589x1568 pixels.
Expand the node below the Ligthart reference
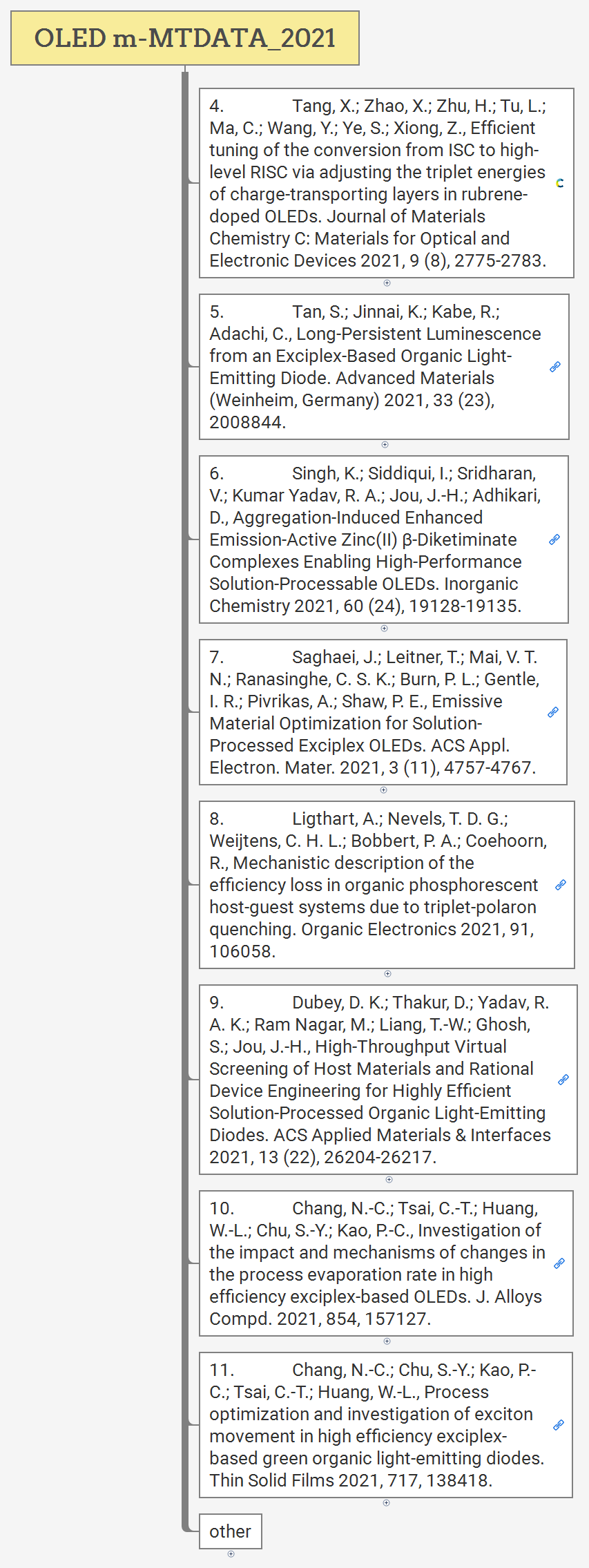387,974
